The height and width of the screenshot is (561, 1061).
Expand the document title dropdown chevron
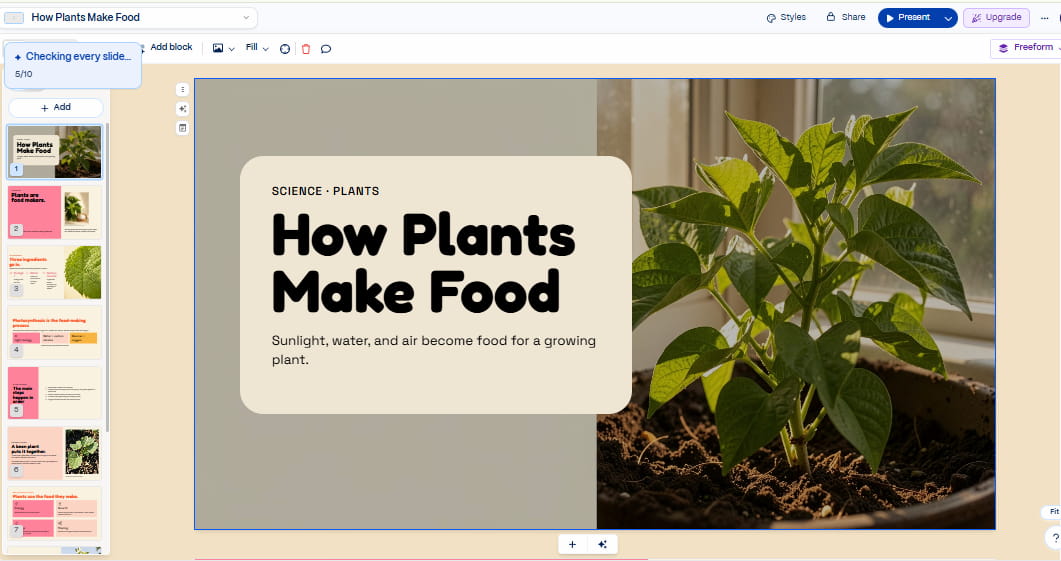(x=246, y=18)
